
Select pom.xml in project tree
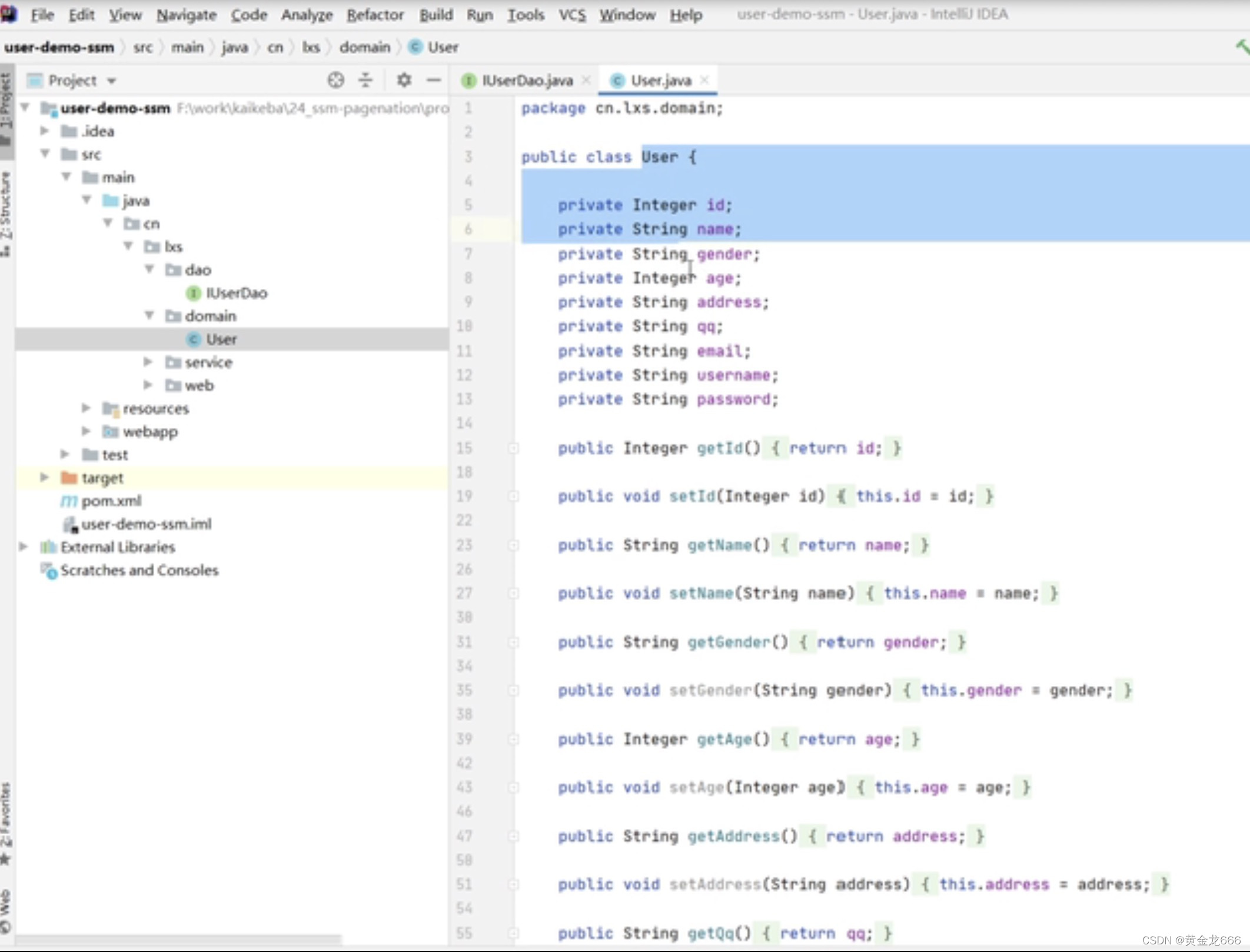[111, 501]
